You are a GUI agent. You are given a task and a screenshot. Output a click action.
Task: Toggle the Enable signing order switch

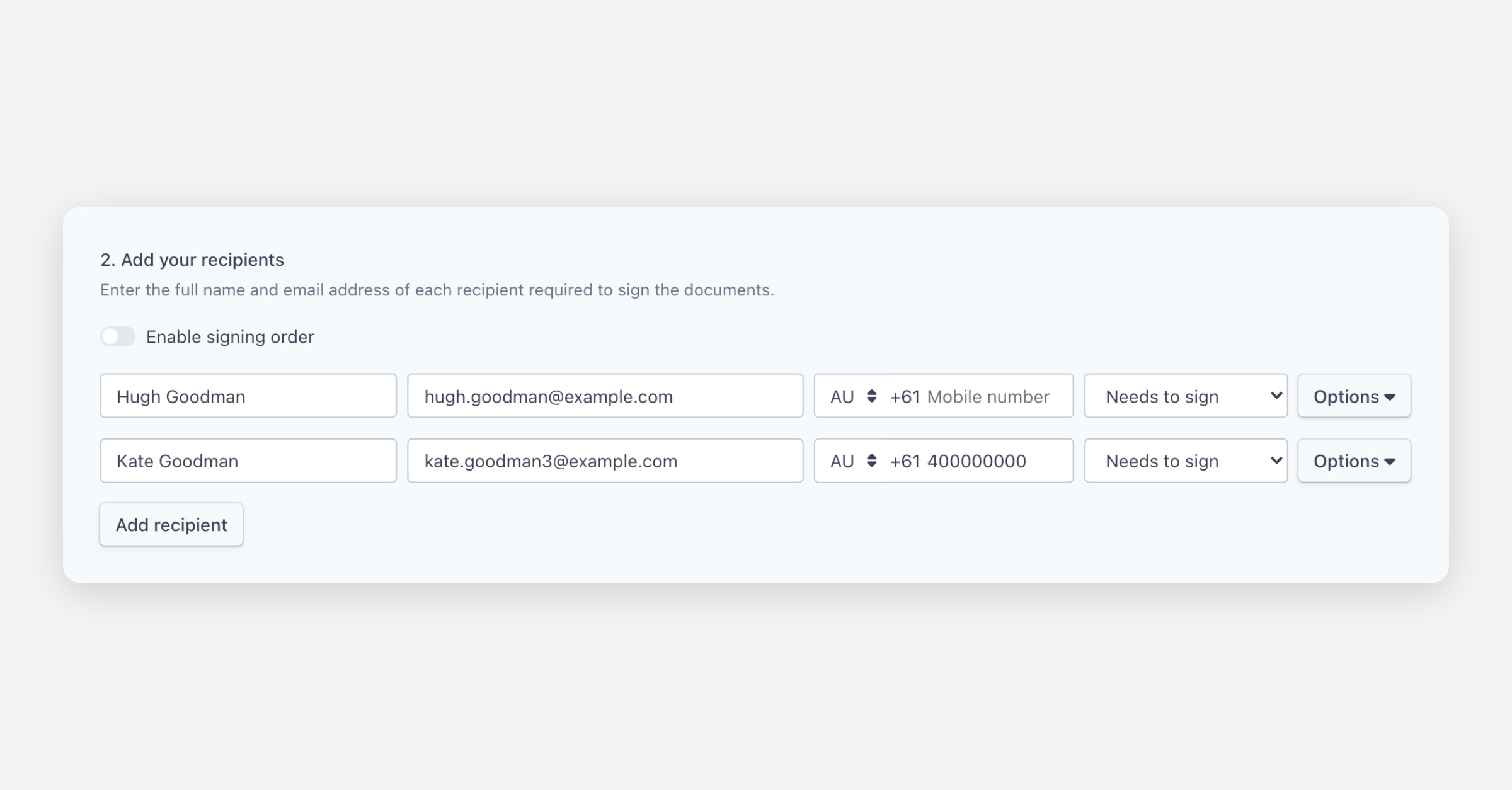(x=118, y=336)
